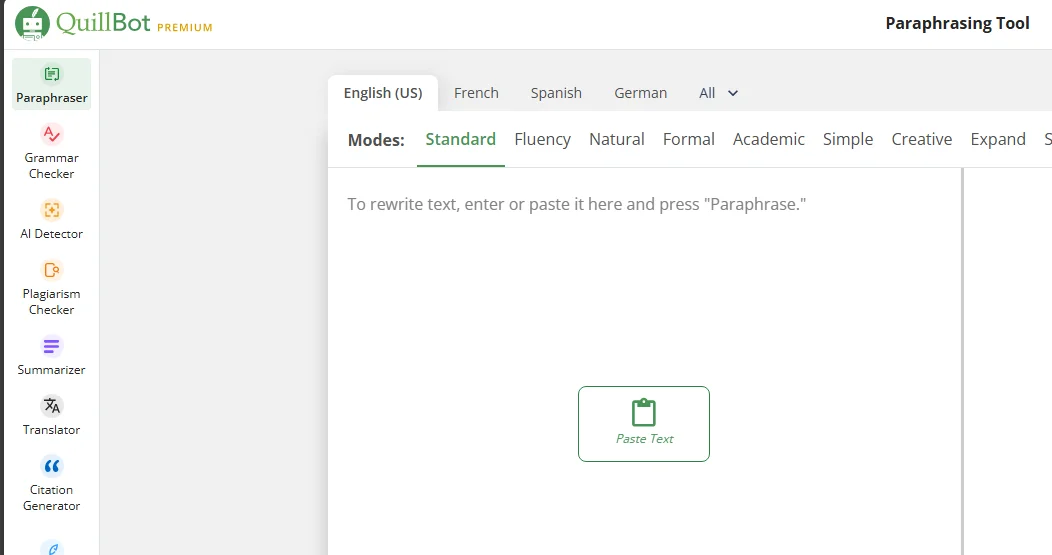Screen dimensions: 1052x555
Task: Open the Summarizer icon
Action: (52, 346)
